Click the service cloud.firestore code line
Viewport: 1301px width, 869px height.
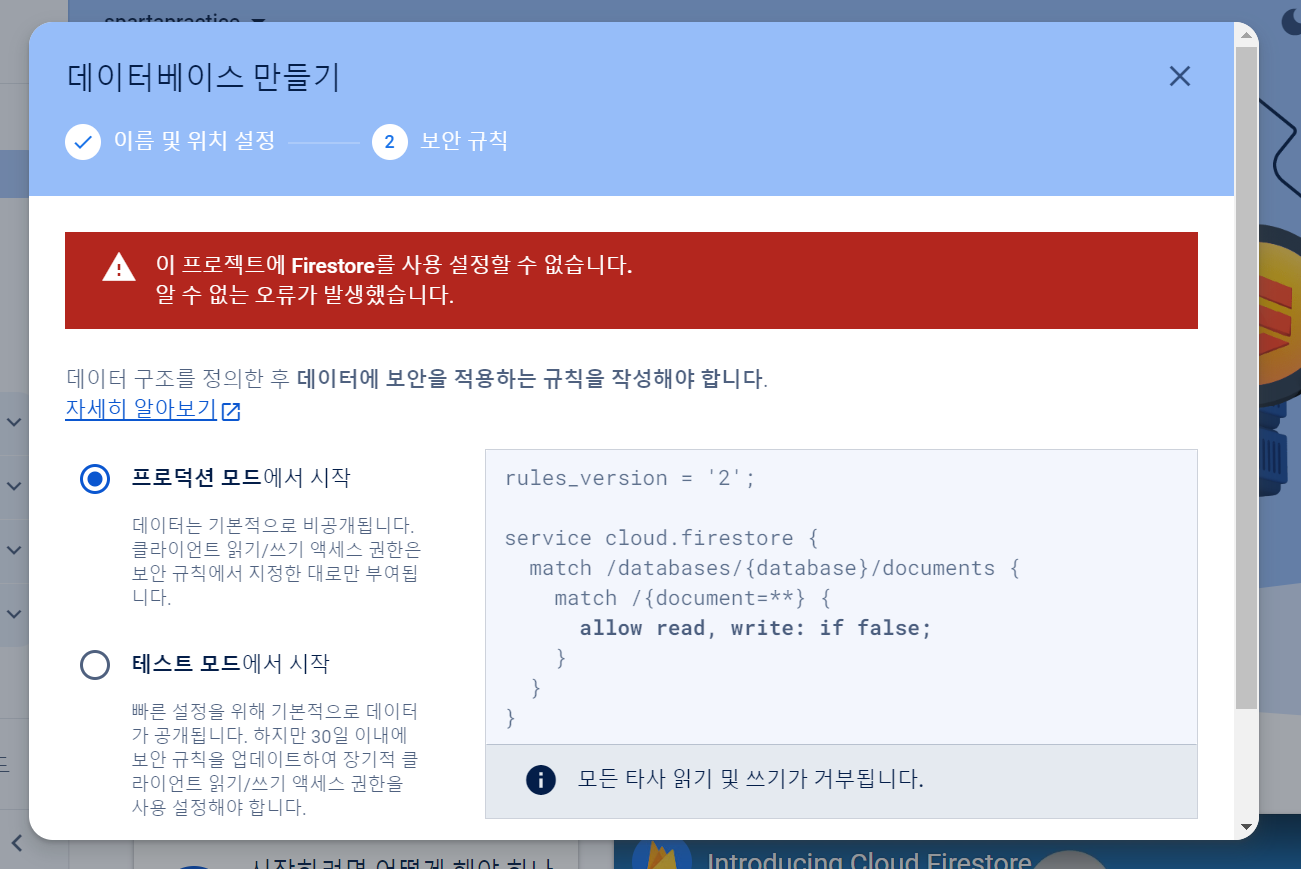coord(662,538)
